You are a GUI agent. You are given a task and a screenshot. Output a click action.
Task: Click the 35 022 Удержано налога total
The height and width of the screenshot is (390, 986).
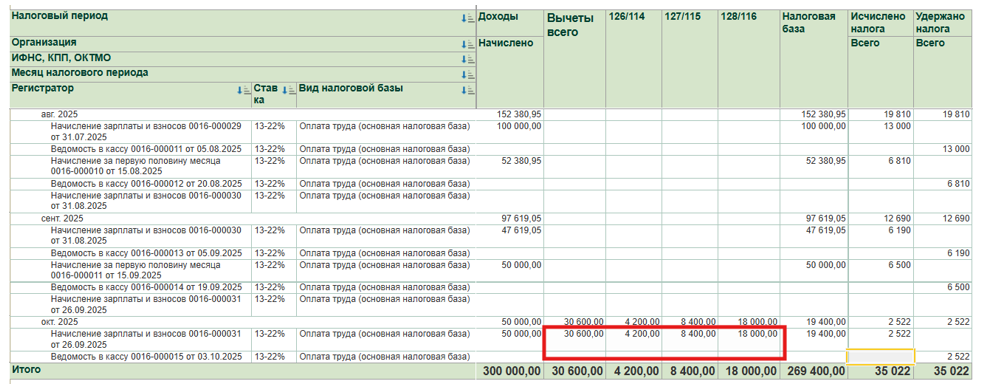click(x=952, y=372)
